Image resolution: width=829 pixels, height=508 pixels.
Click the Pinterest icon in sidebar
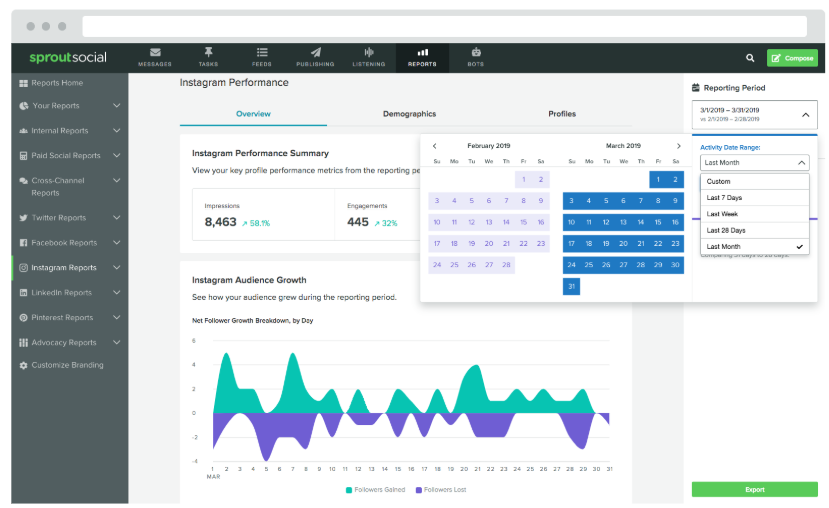pos(23,318)
